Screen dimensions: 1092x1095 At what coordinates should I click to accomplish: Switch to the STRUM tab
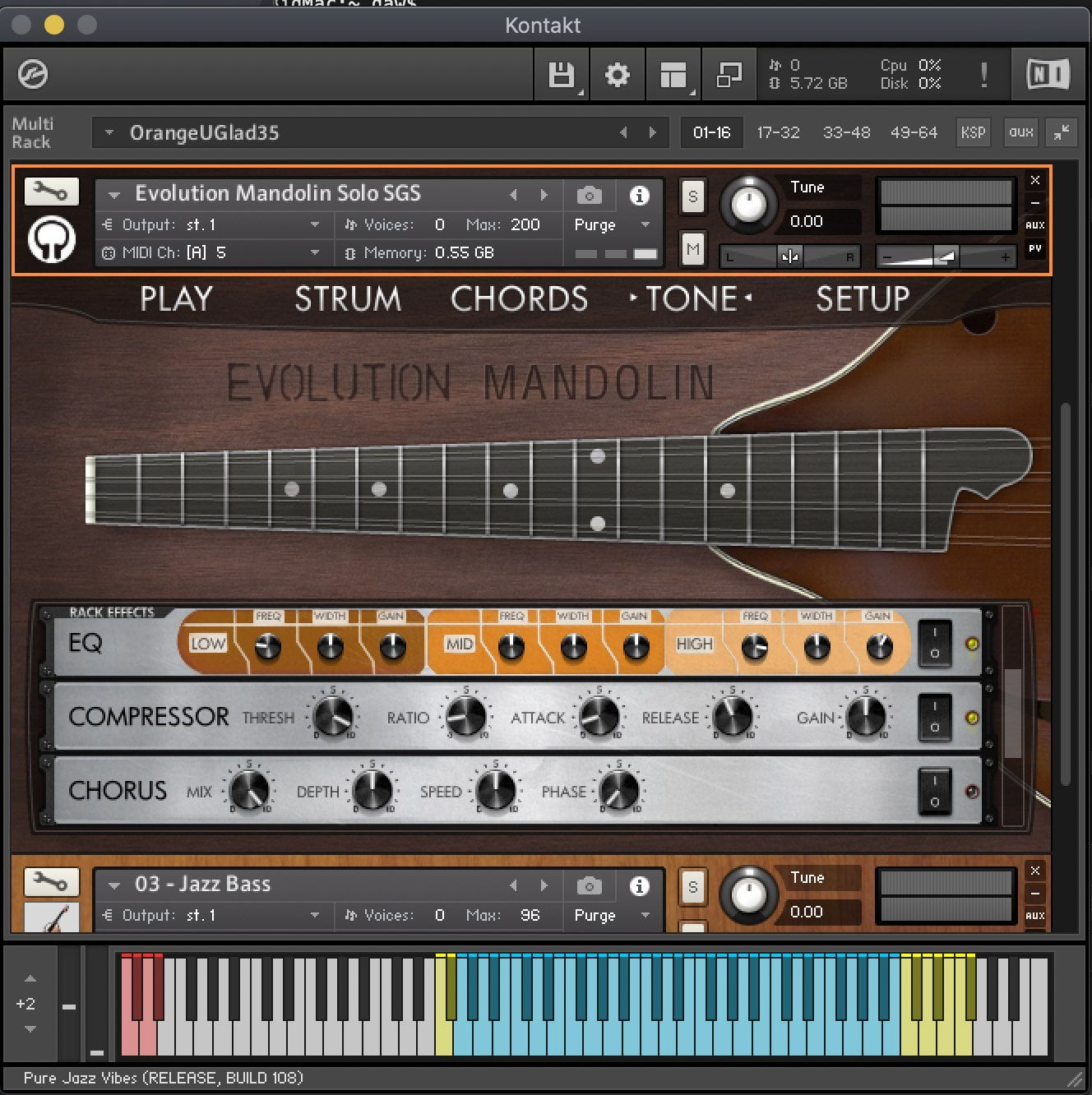[348, 298]
